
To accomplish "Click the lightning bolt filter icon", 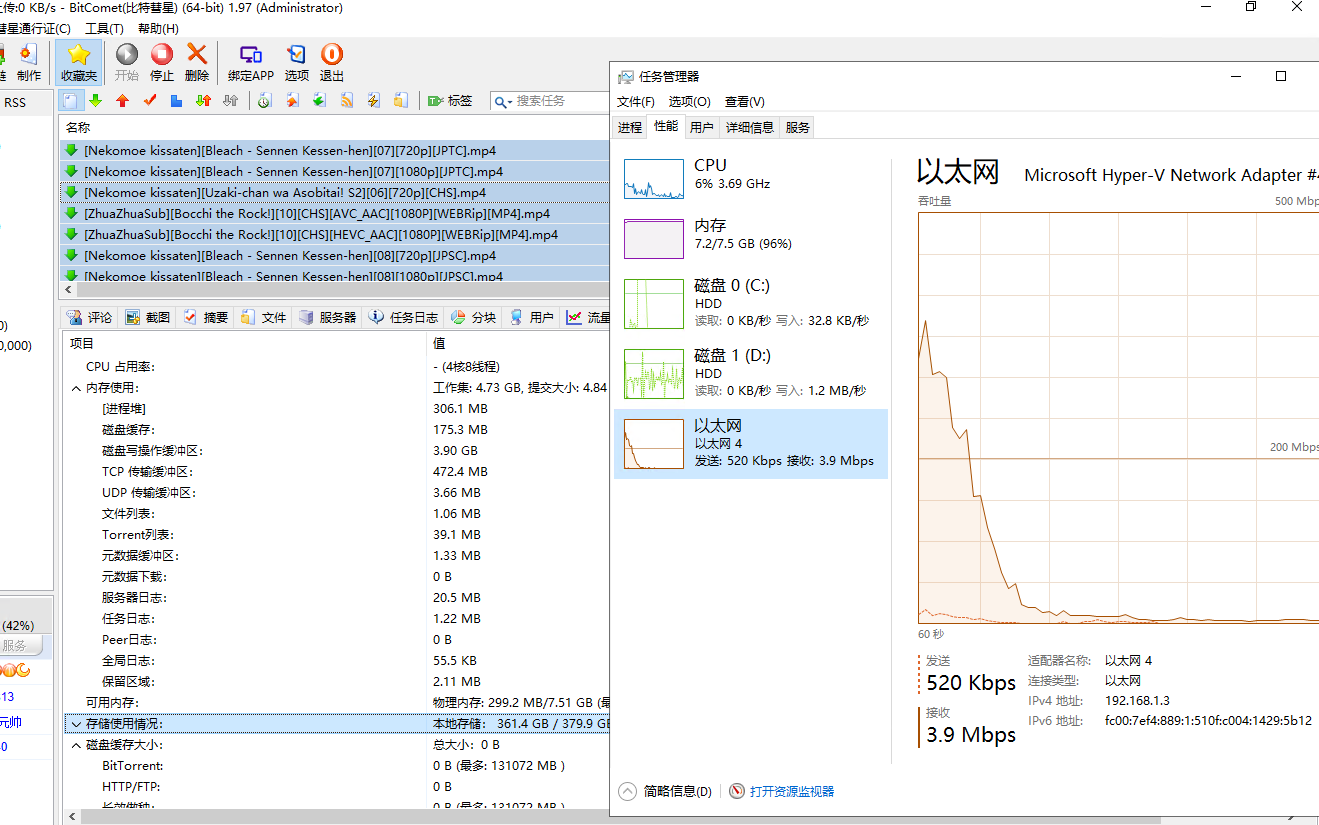I will [373, 100].
